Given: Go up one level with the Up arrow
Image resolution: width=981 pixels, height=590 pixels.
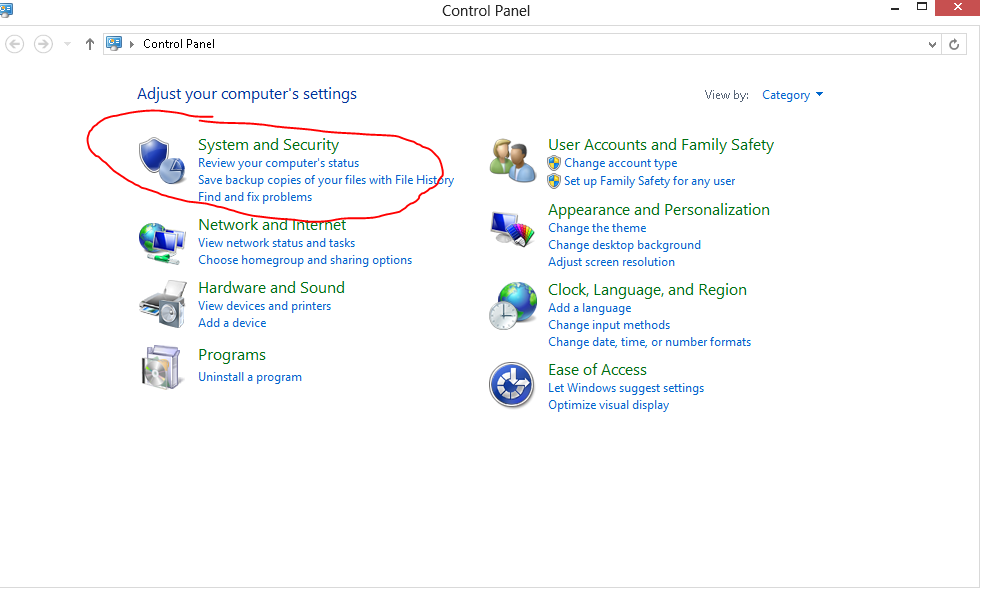Looking at the screenshot, I should click(x=89, y=44).
